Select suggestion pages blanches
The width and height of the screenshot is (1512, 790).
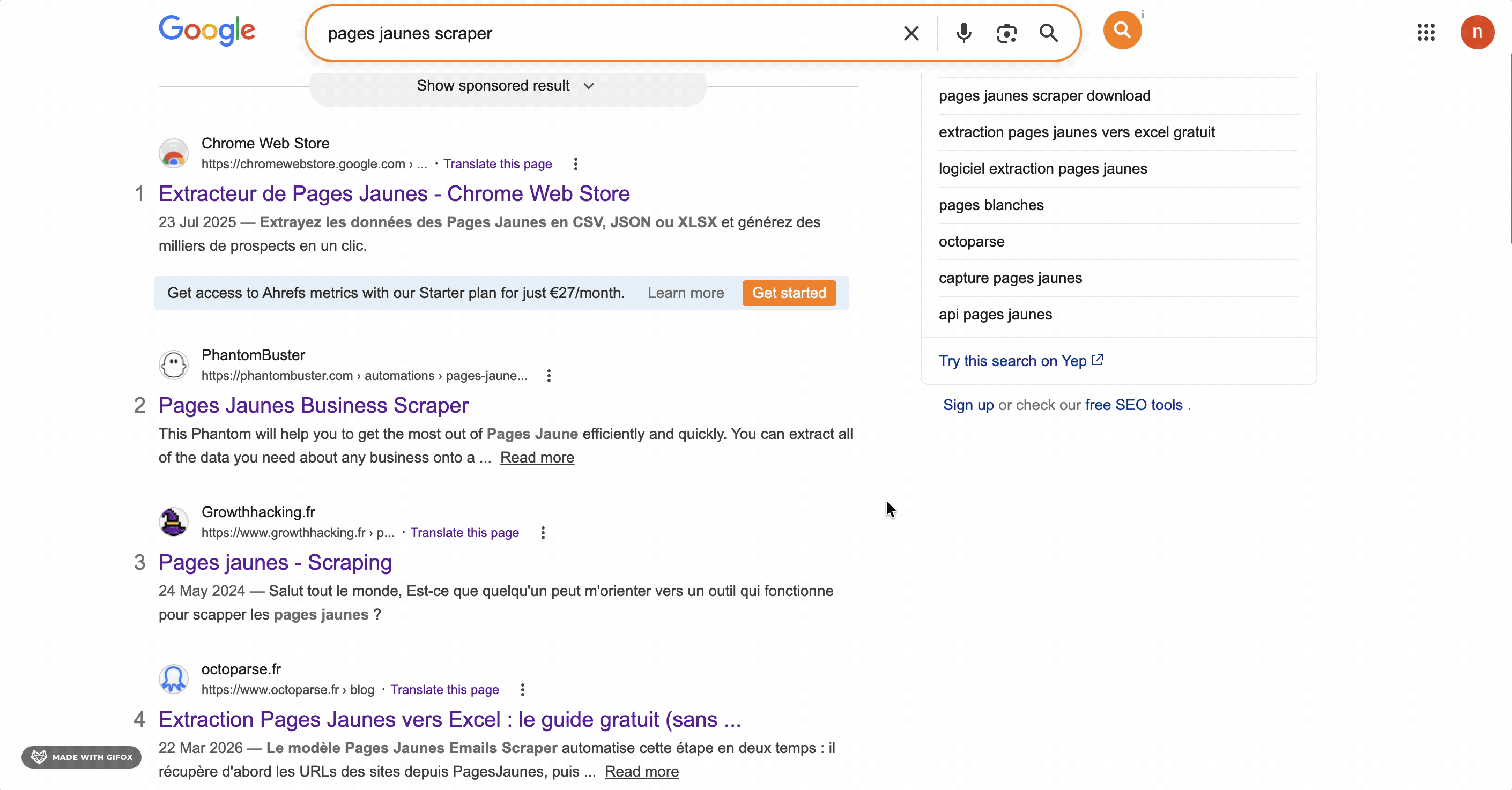(x=991, y=205)
